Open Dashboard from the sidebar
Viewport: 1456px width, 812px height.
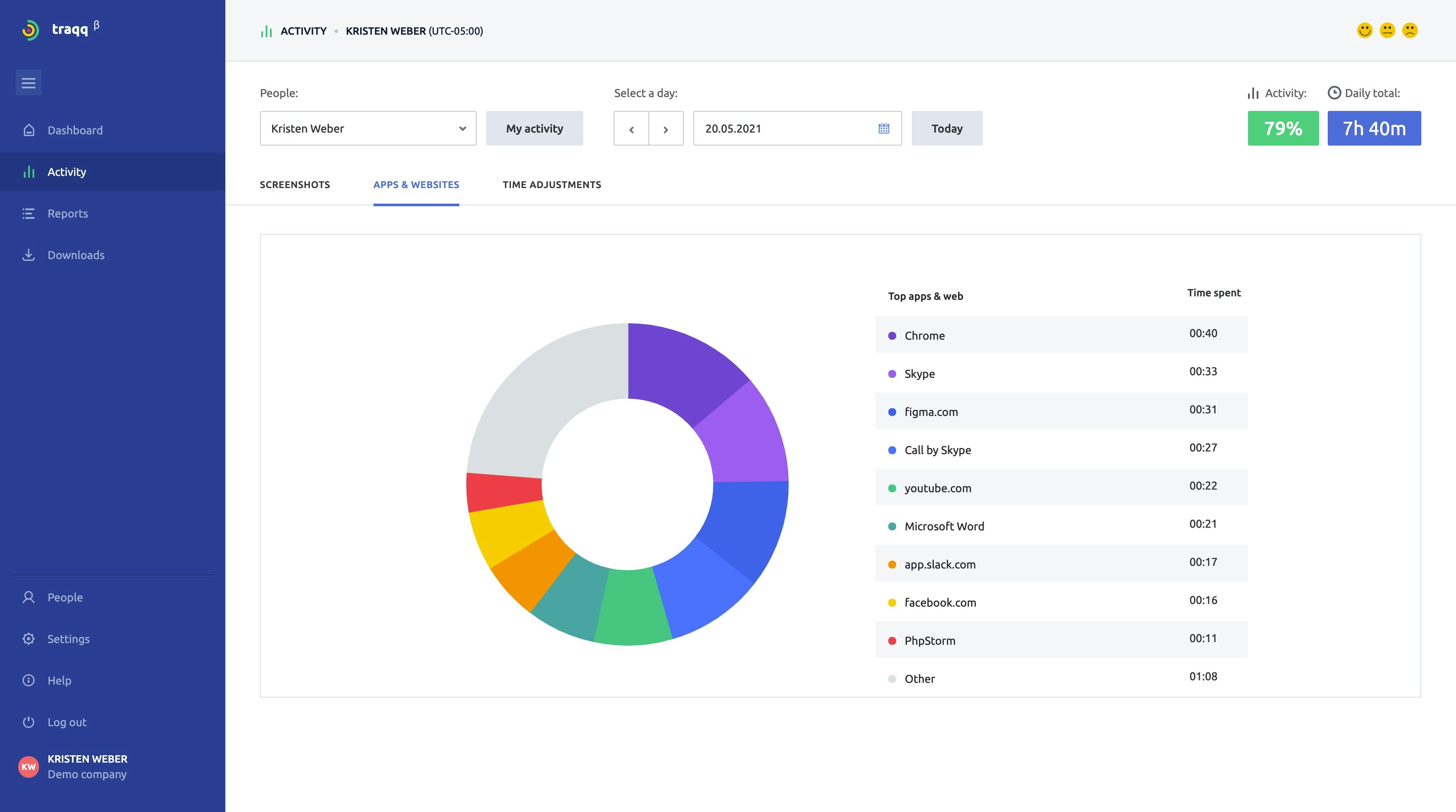tap(75, 130)
